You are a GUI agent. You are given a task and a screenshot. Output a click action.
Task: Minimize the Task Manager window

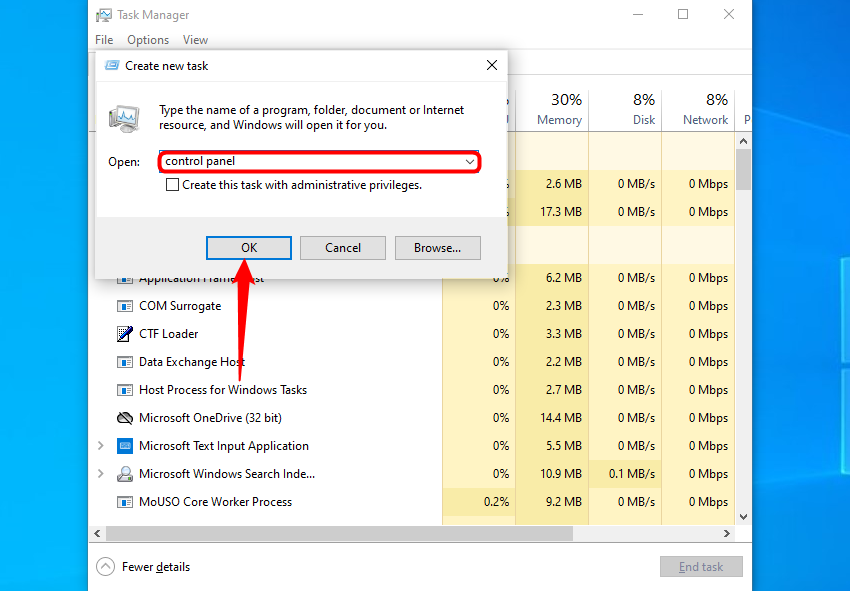coord(638,15)
